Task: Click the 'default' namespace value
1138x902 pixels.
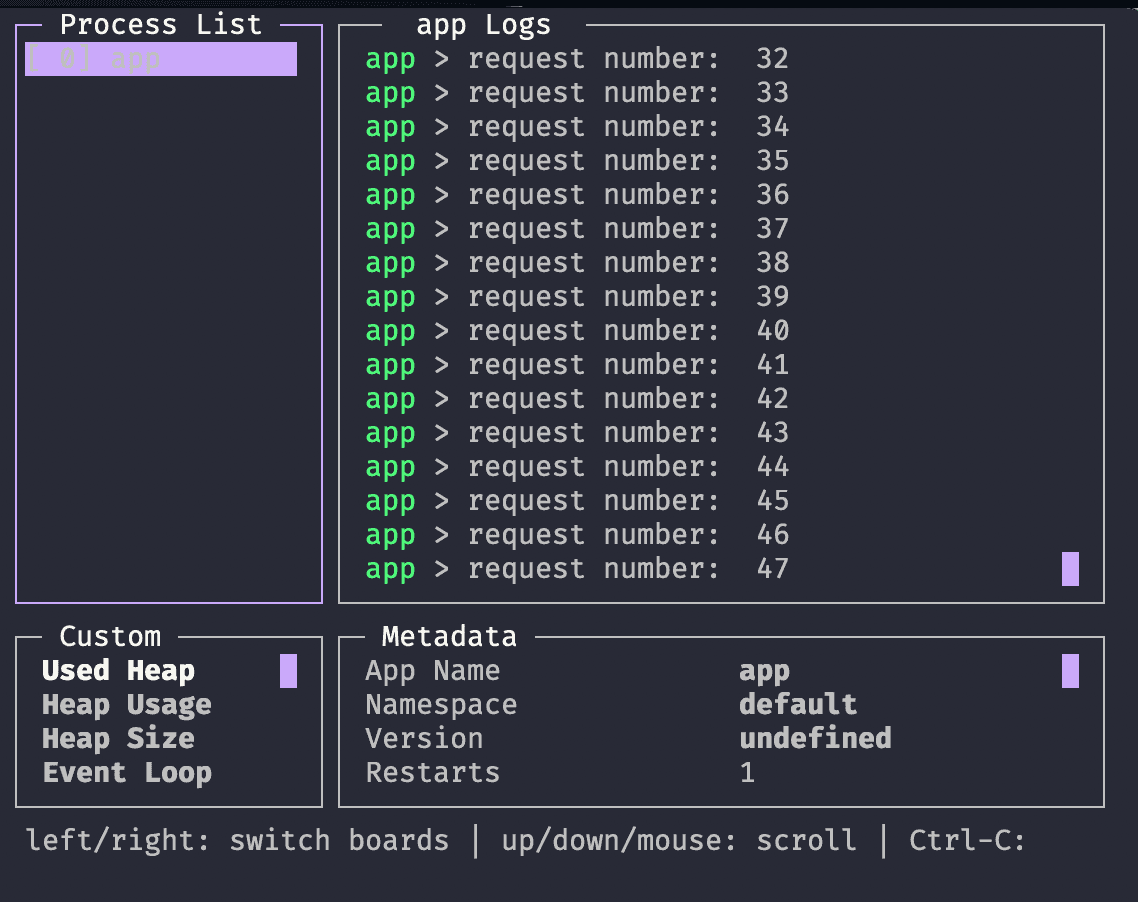Action: point(798,705)
